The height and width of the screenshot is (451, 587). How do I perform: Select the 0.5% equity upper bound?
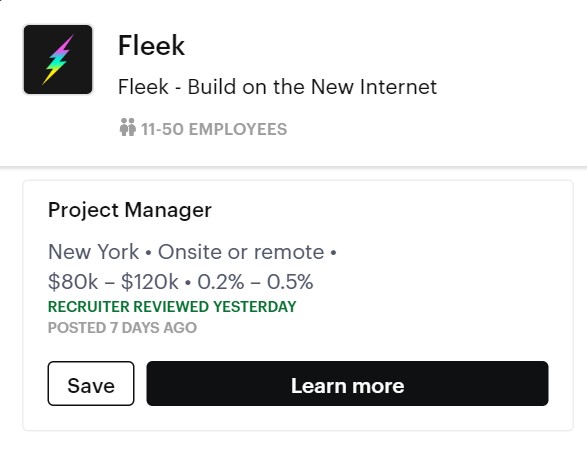(x=290, y=281)
